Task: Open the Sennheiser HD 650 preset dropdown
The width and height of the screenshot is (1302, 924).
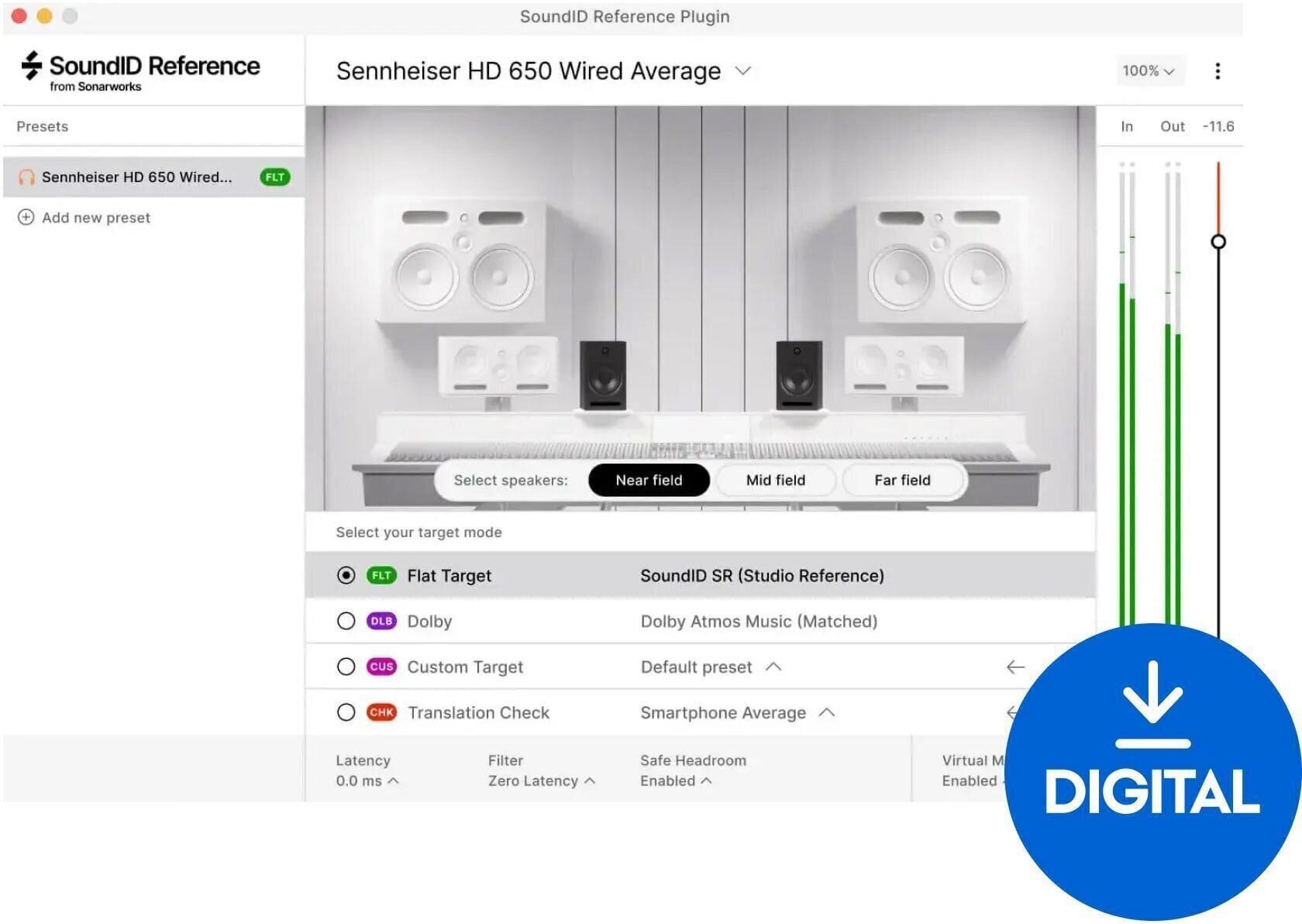Action: (742, 71)
